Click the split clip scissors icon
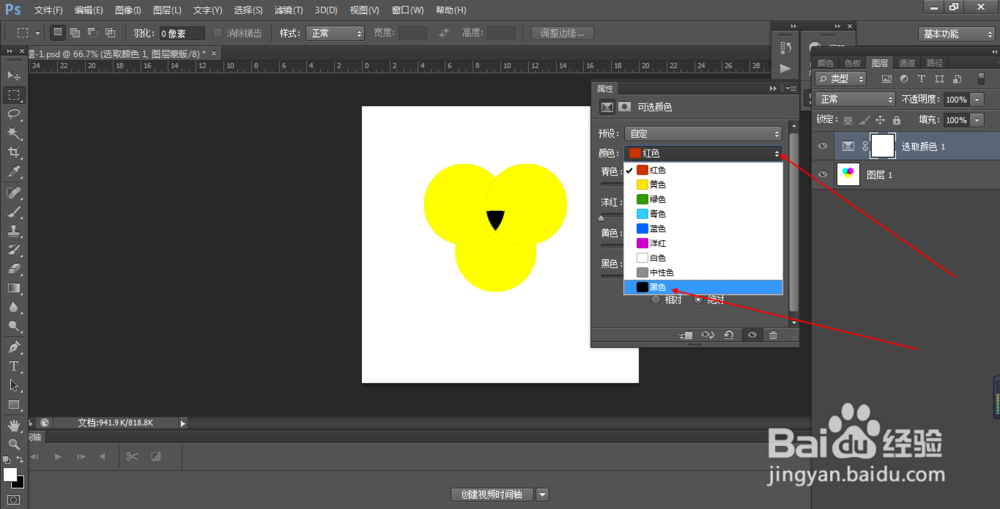 tap(132, 457)
